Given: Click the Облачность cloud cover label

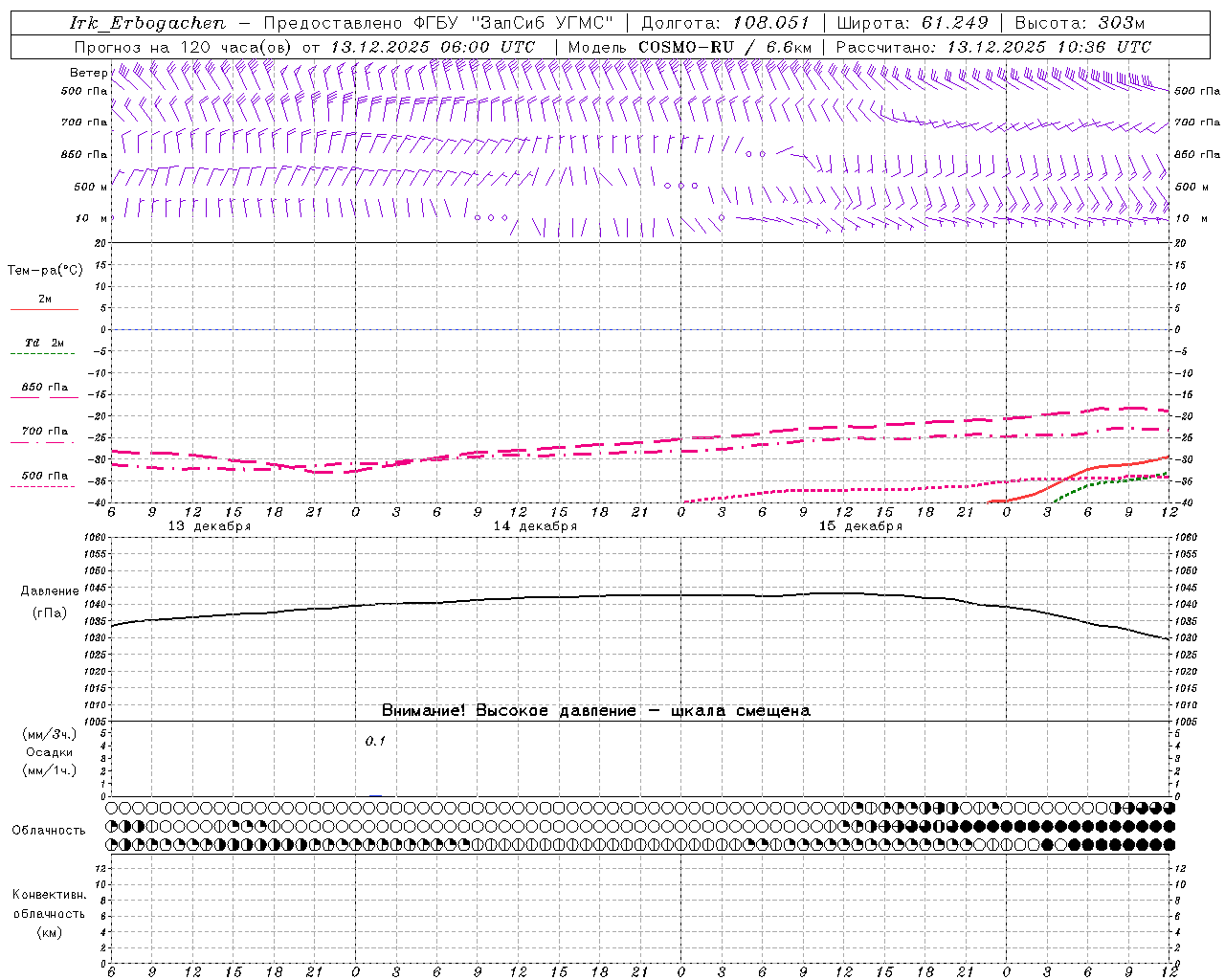Looking at the screenshot, I should (x=49, y=831).
